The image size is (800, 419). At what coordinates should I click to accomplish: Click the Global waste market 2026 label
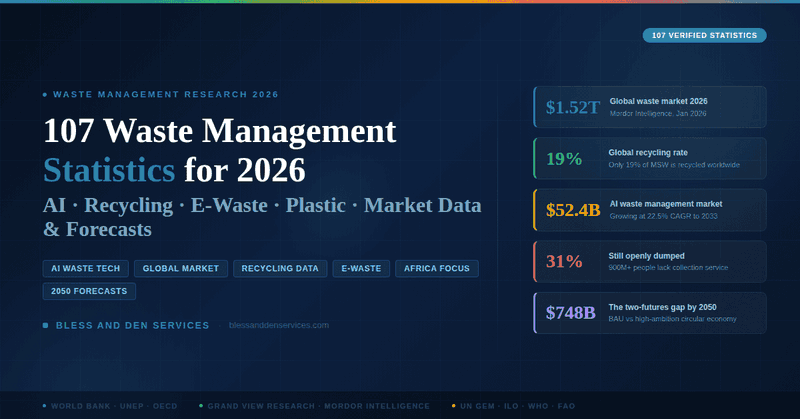coord(658,101)
